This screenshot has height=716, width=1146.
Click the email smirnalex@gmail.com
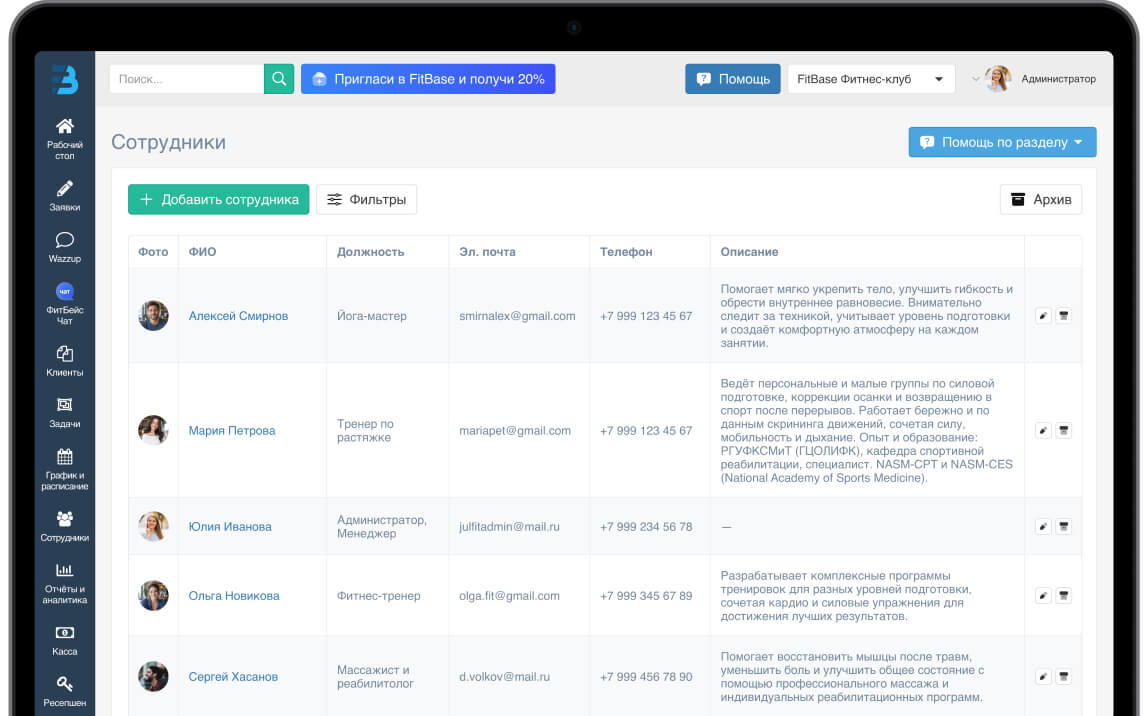(x=517, y=316)
